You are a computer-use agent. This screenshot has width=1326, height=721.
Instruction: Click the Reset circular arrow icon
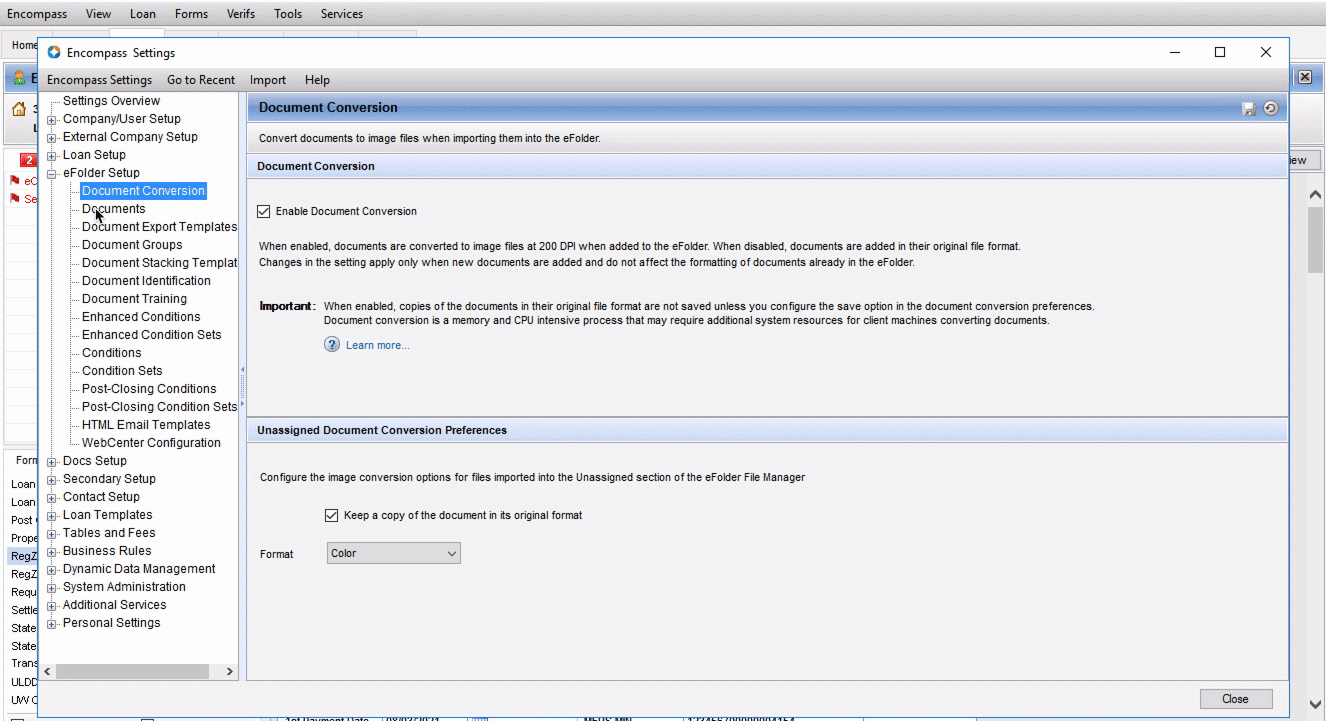tap(1271, 108)
